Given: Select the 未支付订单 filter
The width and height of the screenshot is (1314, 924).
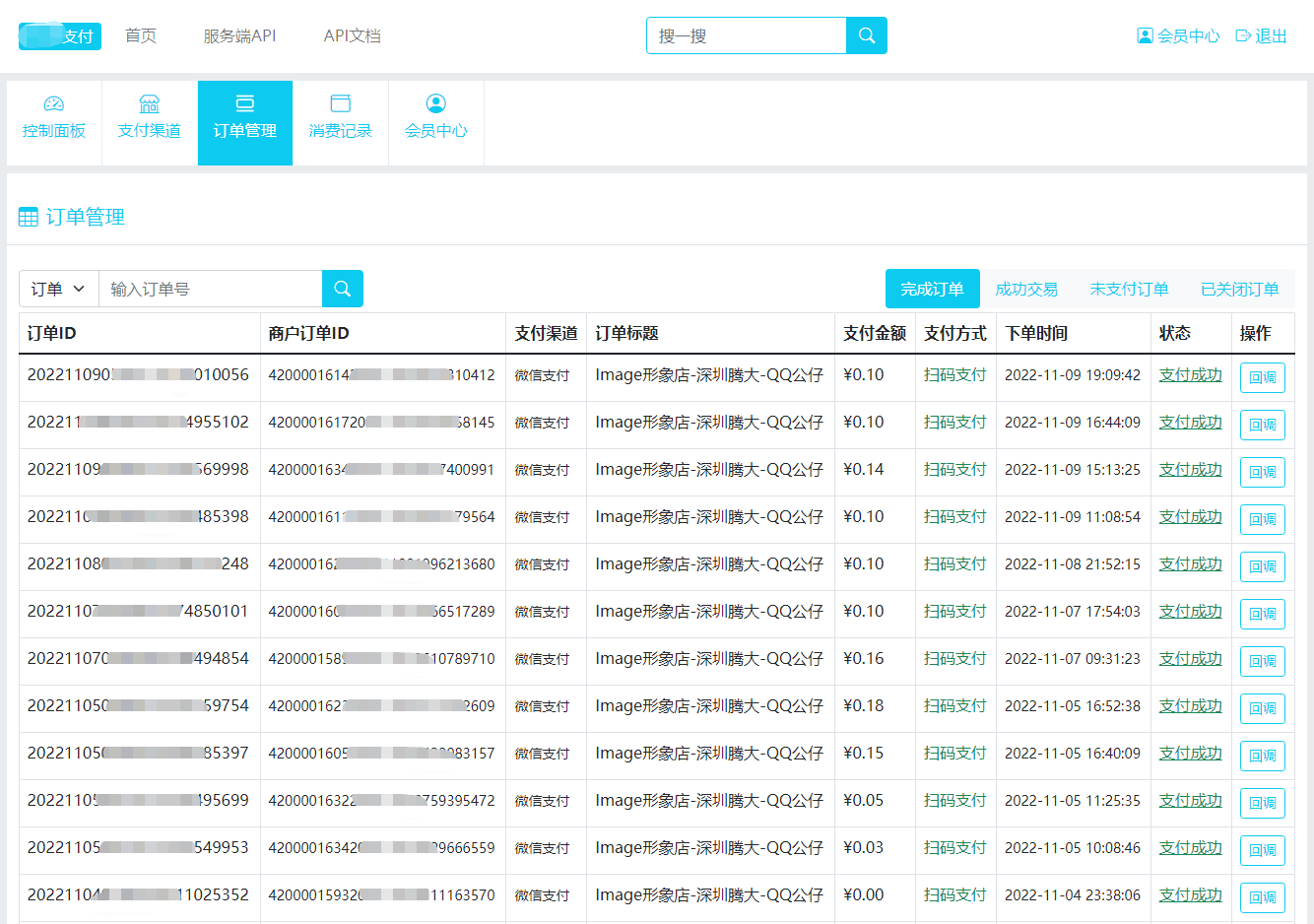Looking at the screenshot, I should point(1129,289).
